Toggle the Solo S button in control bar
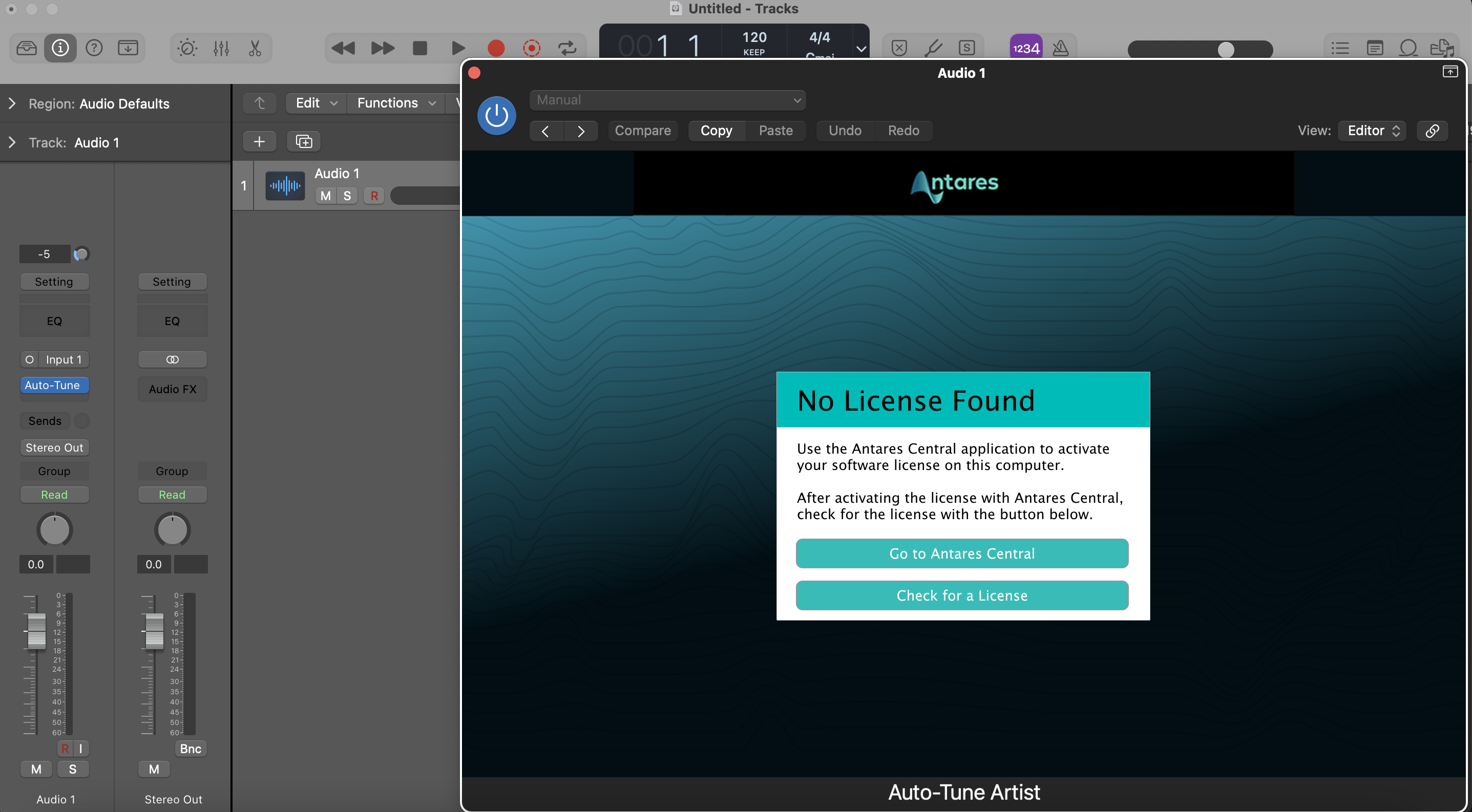The height and width of the screenshot is (812, 1472). (966, 48)
